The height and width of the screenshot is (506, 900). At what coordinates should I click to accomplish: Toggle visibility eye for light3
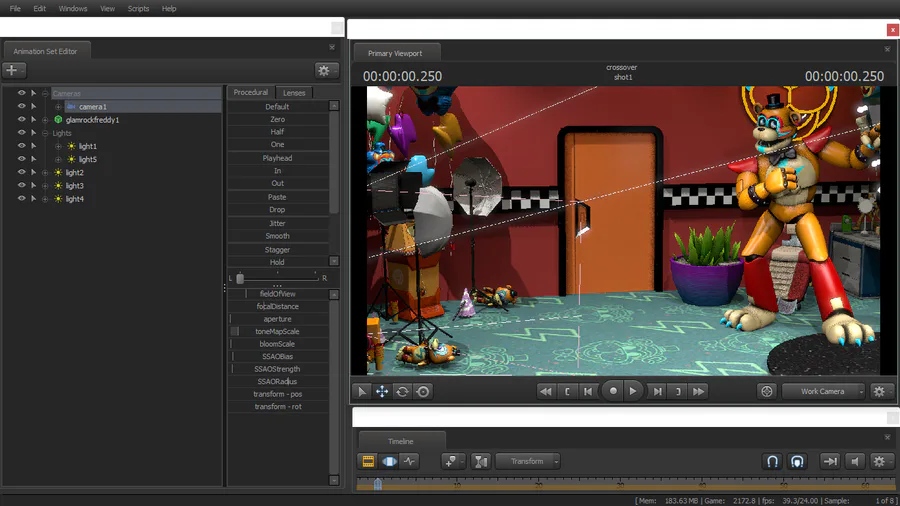coord(21,185)
